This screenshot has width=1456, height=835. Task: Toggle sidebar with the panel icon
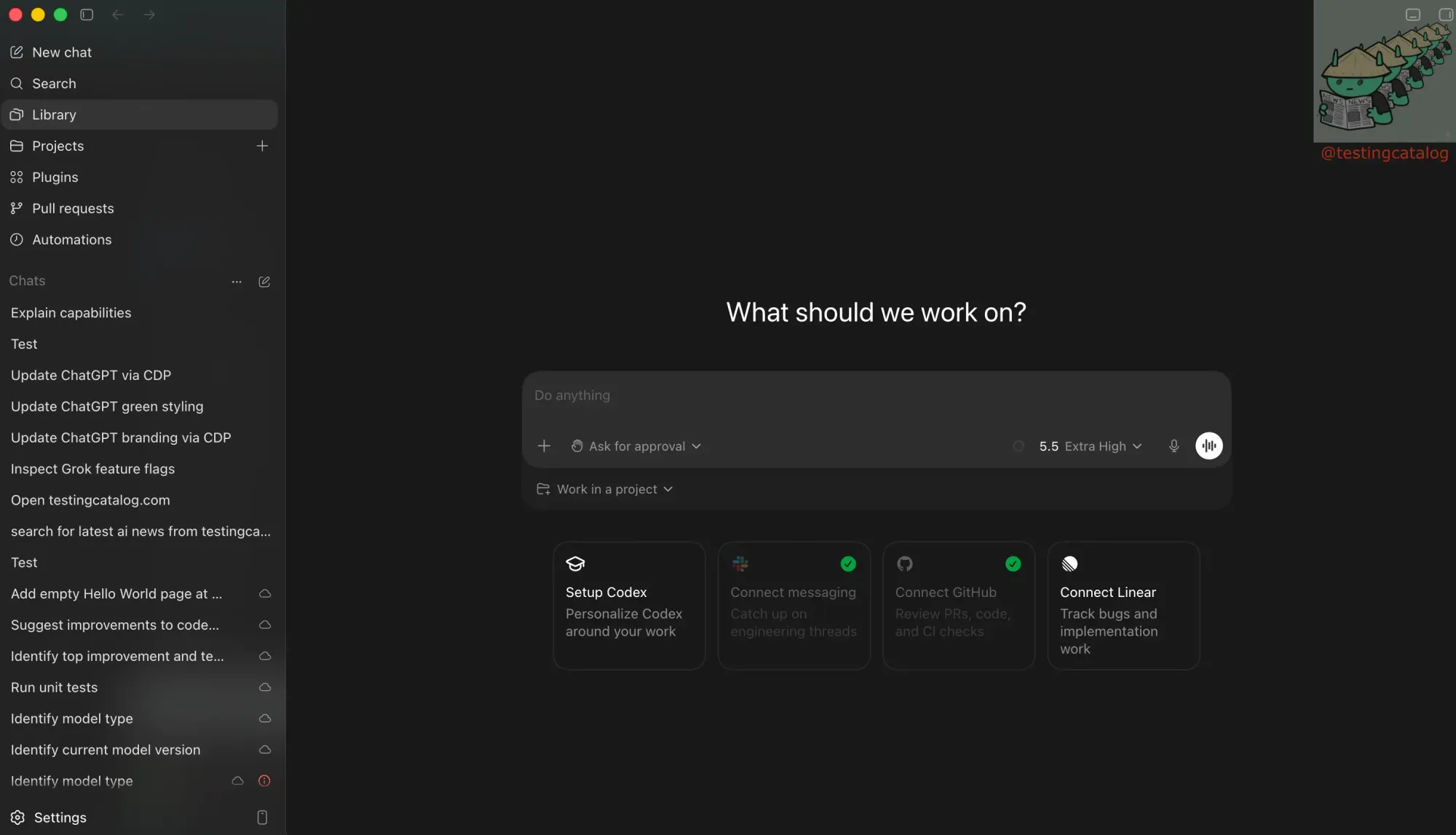click(x=87, y=15)
